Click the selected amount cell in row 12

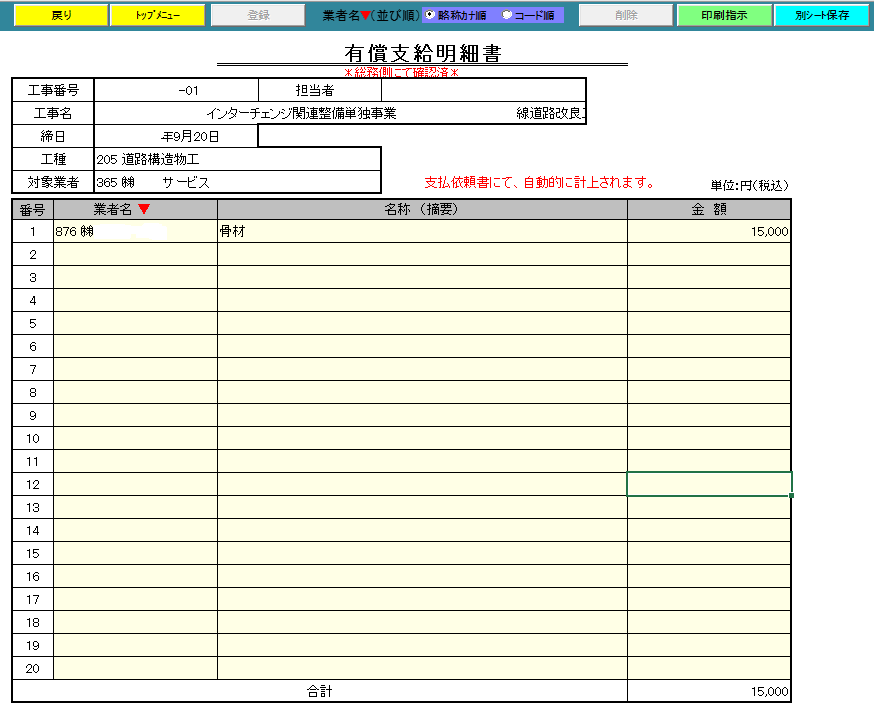pyautogui.click(x=709, y=484)
